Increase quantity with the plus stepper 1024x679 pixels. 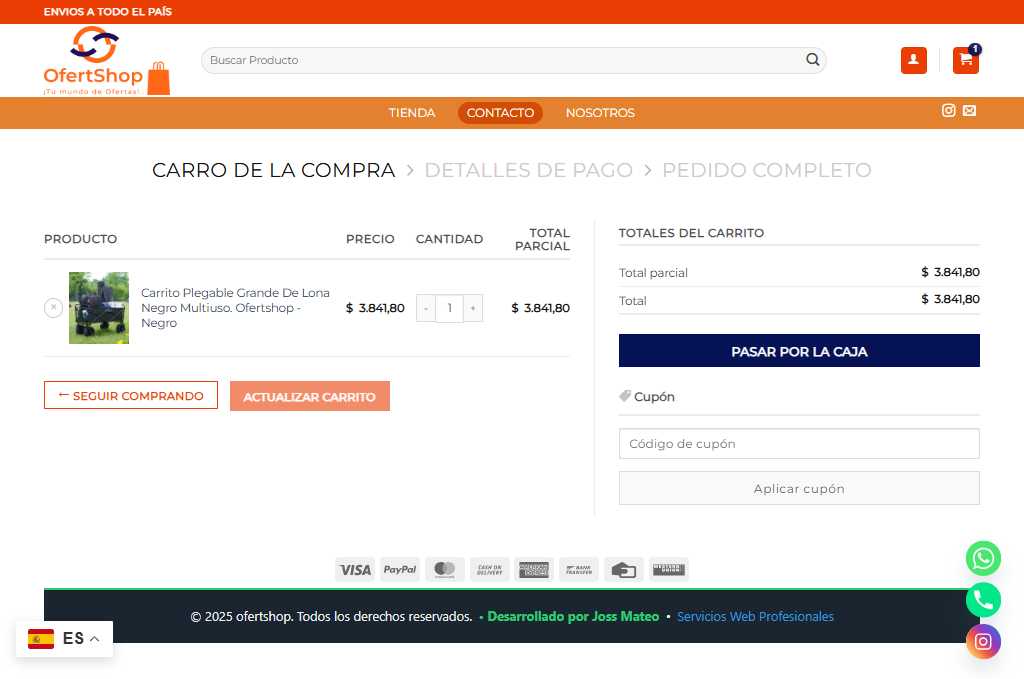coord(472,308)
